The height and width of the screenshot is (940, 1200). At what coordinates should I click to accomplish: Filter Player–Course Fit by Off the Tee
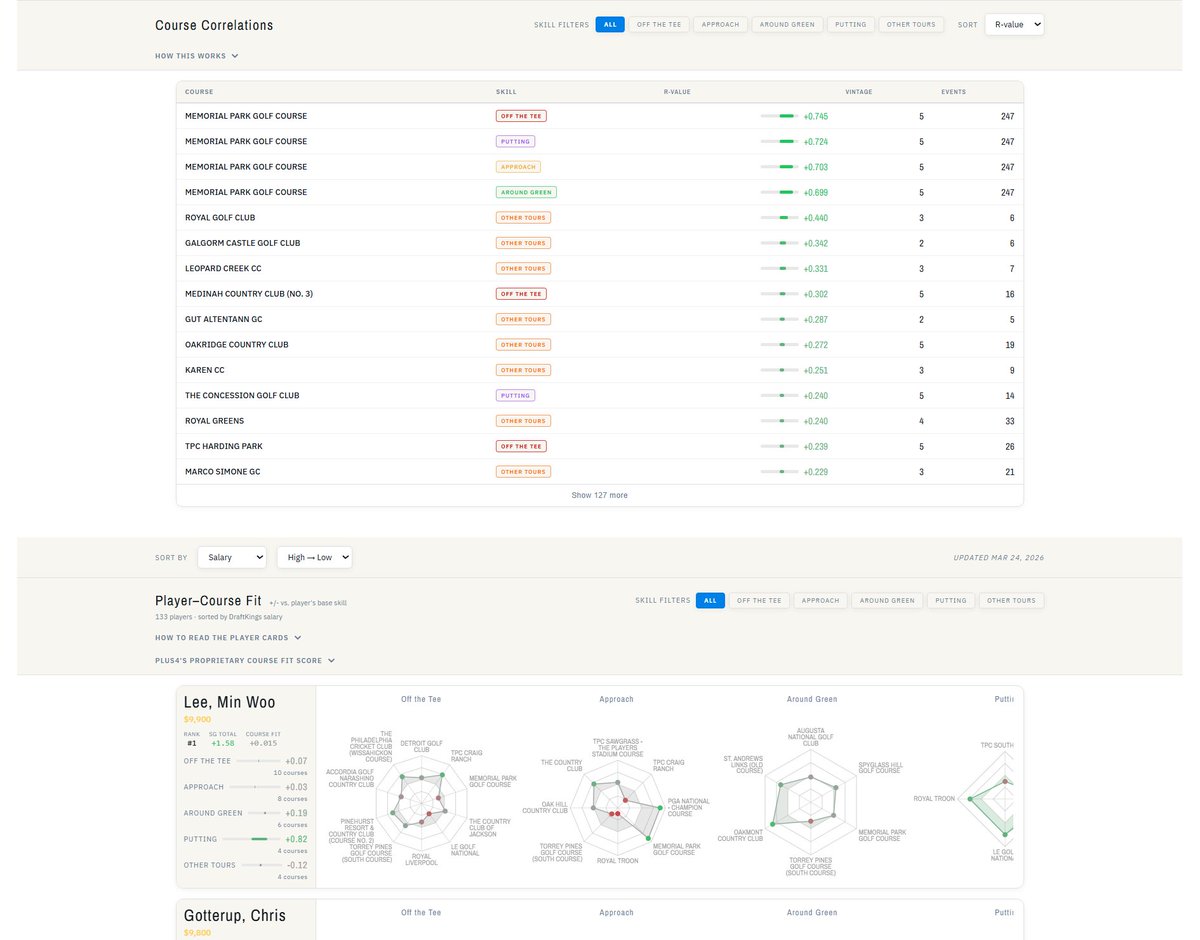click(759, 601)
